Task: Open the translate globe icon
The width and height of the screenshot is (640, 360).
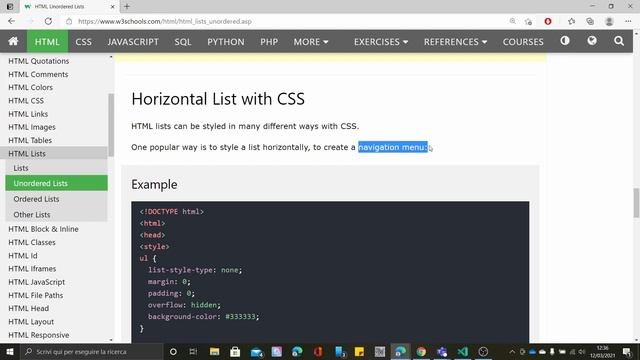Action: pyautogui.click(x=592, y=41)
